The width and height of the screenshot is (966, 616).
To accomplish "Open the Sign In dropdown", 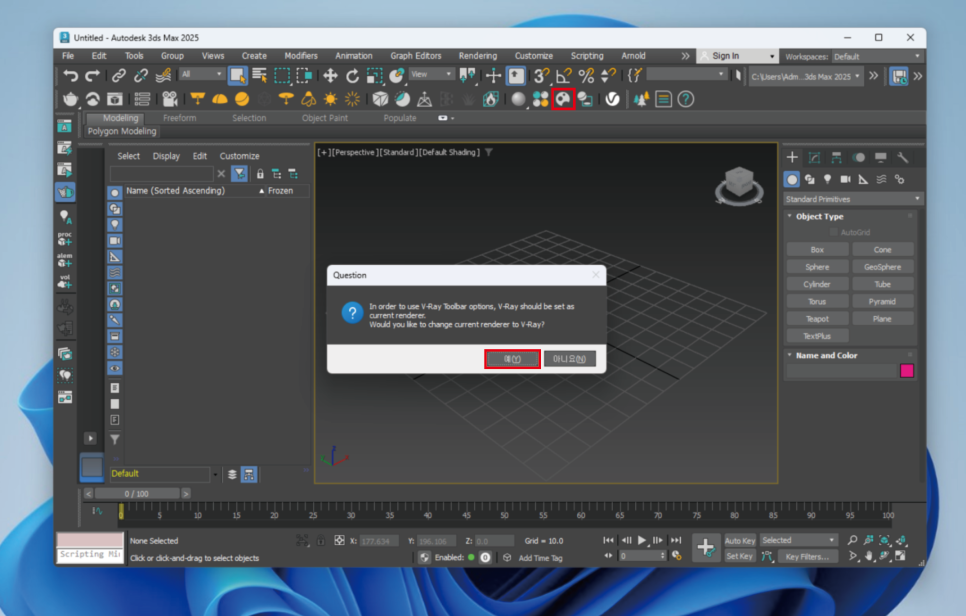I will click(737, 56).
